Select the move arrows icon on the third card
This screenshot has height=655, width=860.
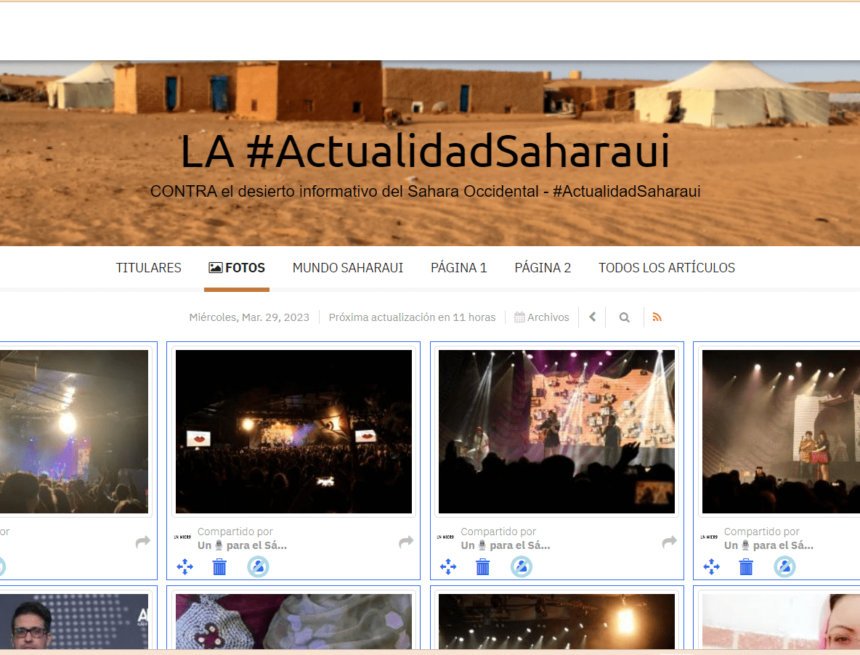(x=447, y=566)
